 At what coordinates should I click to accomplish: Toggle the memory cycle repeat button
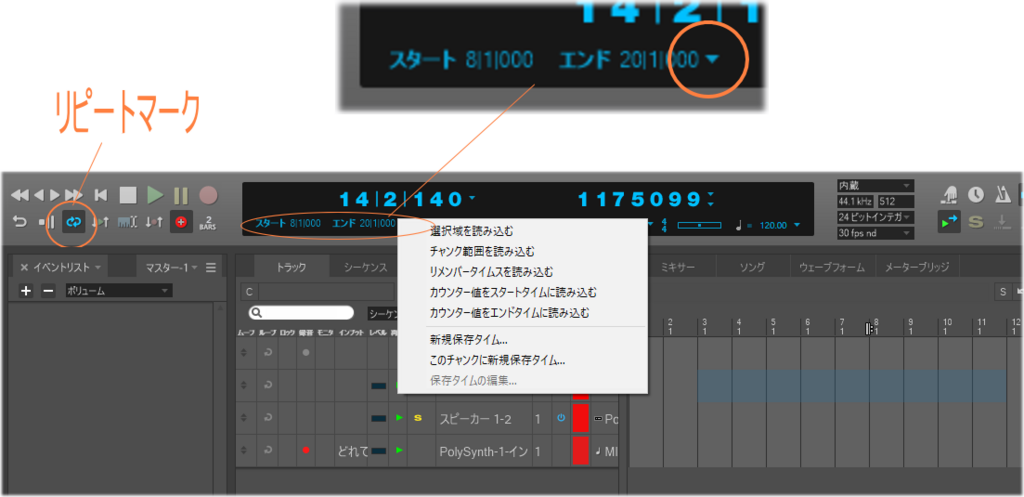click(x=73, y=222)
